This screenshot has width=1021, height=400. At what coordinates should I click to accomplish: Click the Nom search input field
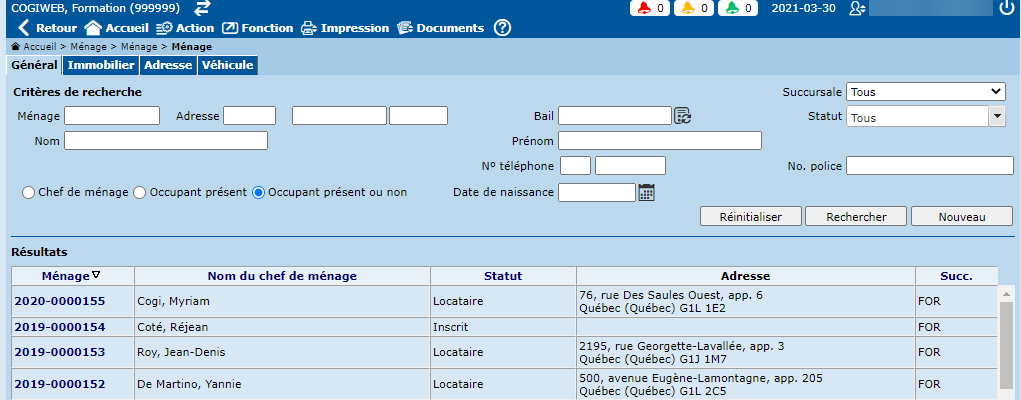tap(166, 141)
